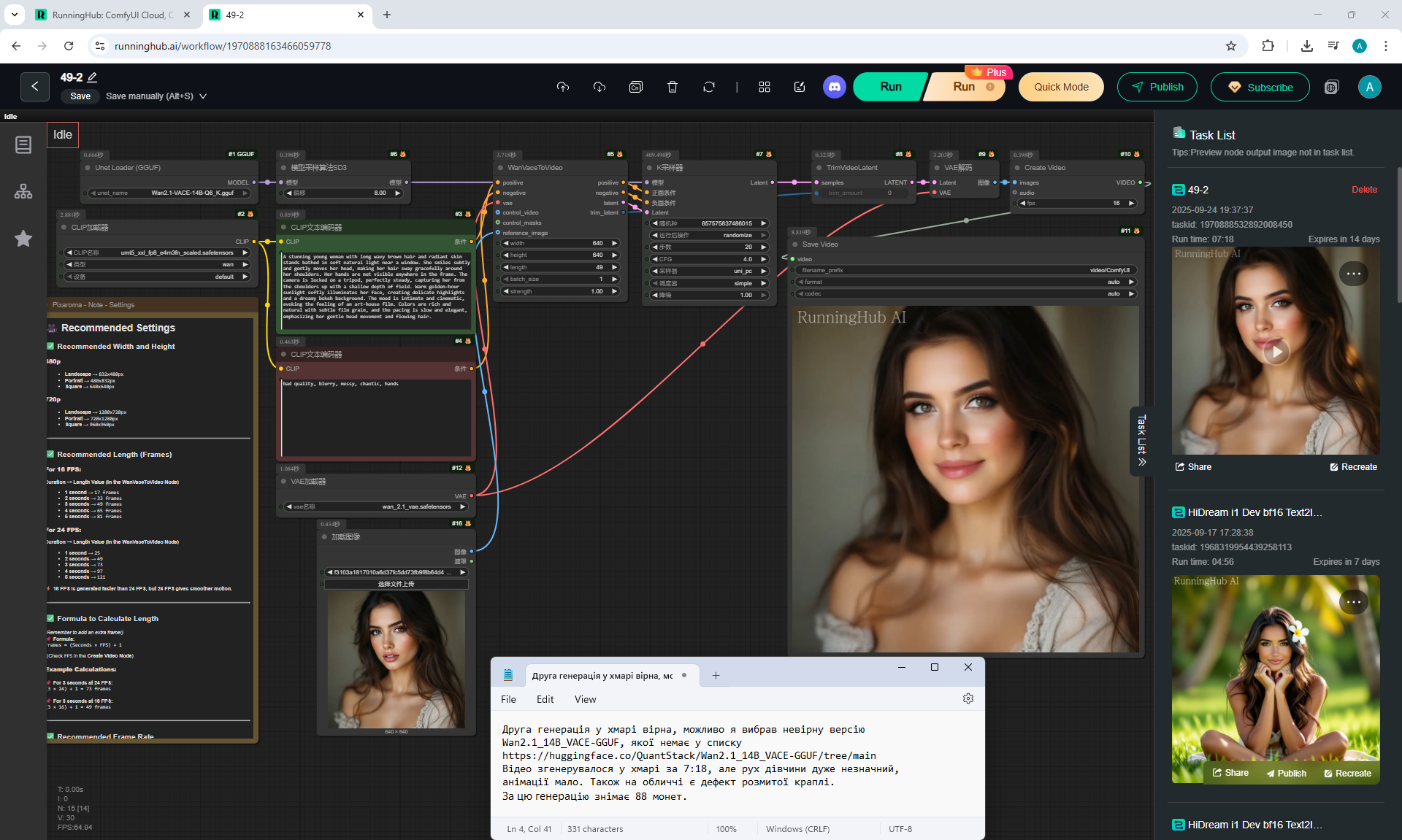Click the pencil icon to rename 49-2

coord(93,77)
